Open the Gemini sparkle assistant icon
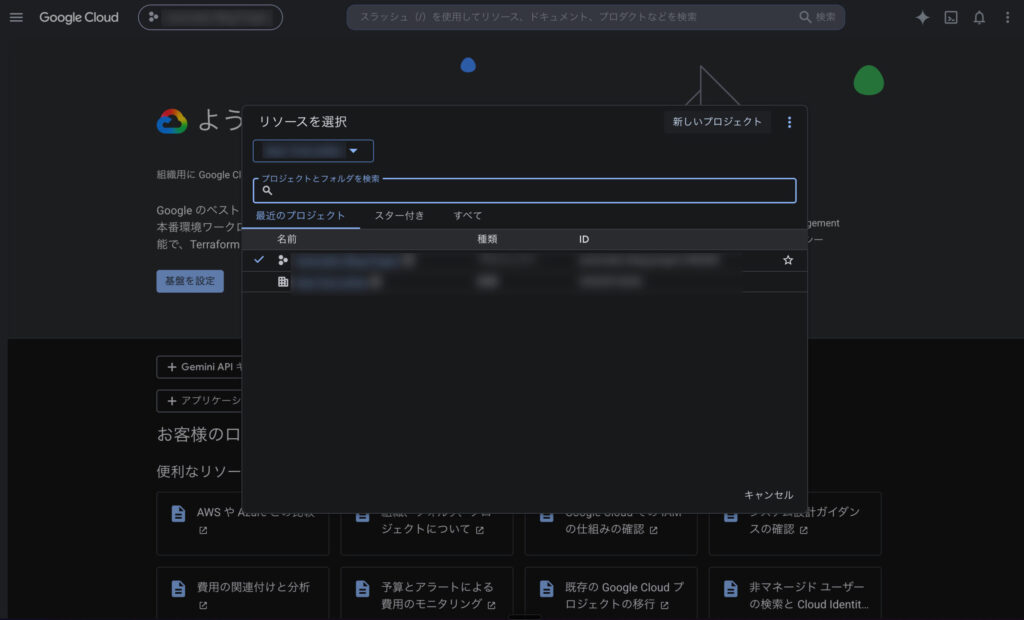Screen dimensions: 1024x620 coord(922,18)
